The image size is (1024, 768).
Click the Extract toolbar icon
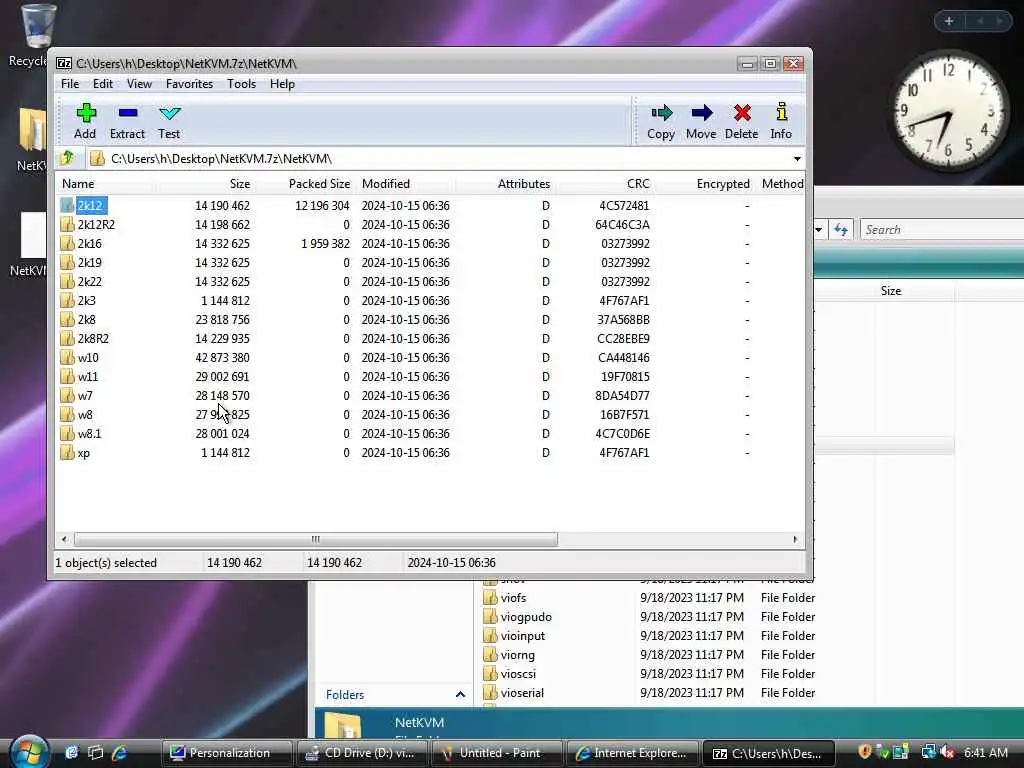point(127,121)
